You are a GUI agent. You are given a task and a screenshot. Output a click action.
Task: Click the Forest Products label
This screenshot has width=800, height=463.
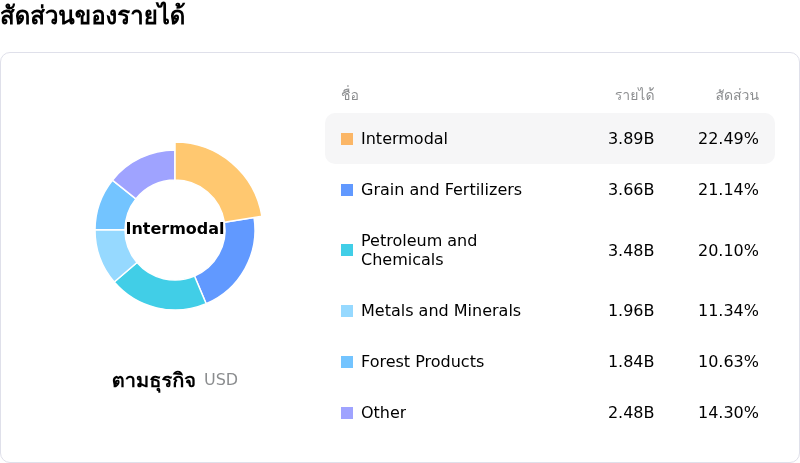coord(422,362)
